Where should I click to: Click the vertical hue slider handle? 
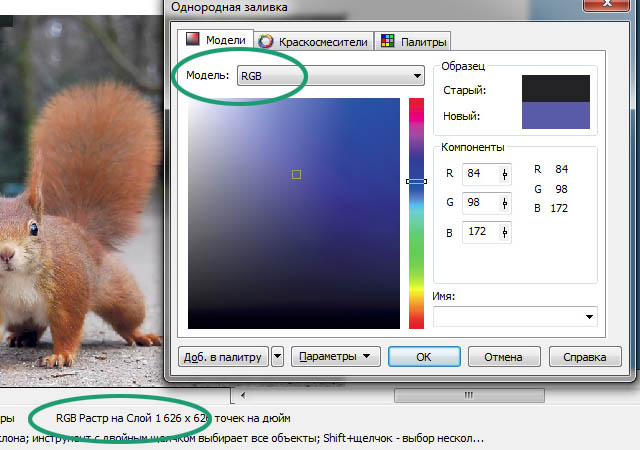[x=416, y=181]
